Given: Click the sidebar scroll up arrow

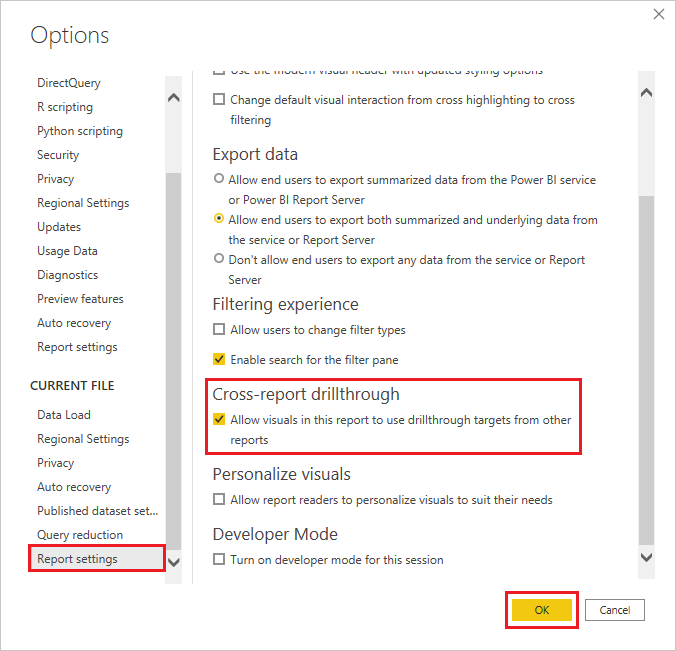Looking at the screenshot, I should (173, 97).
